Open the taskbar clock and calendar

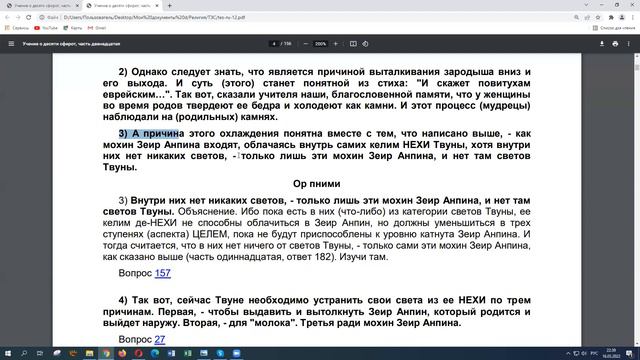point(611,353)
